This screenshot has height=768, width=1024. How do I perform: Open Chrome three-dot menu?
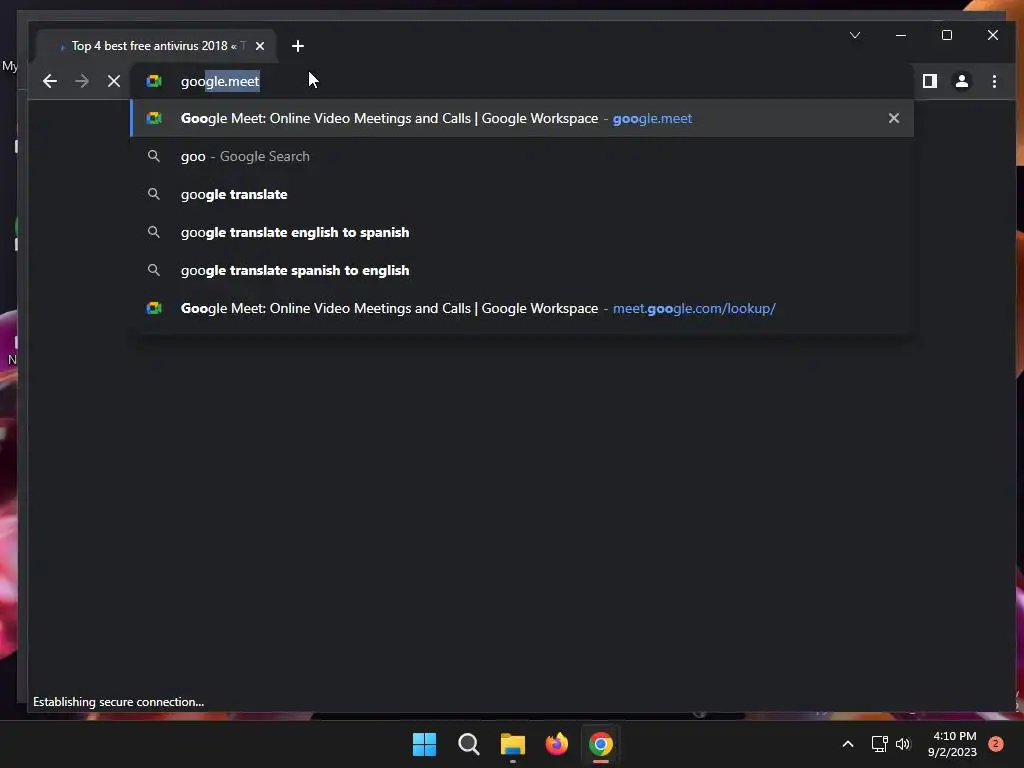click(994, 81)
